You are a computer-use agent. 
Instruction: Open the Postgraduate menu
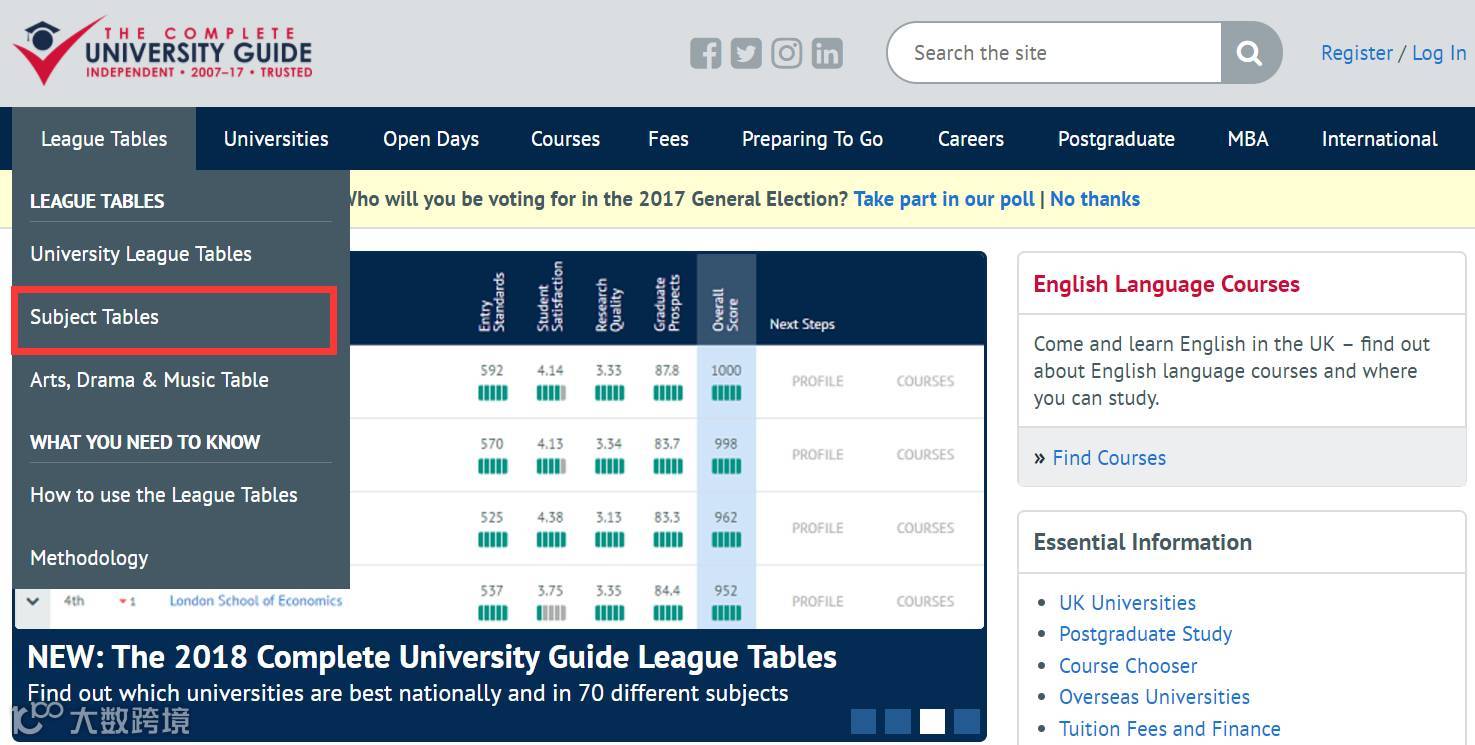tap(1116, 139)
